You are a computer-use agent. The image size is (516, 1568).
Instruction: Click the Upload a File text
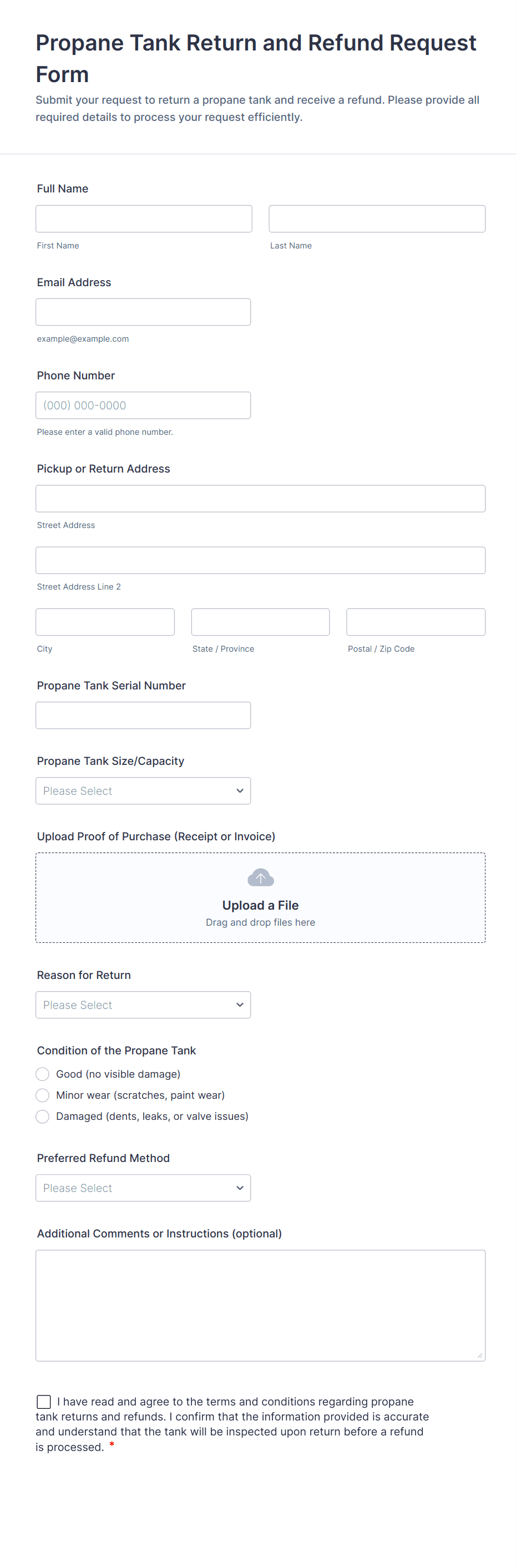[x=260, y=905]
